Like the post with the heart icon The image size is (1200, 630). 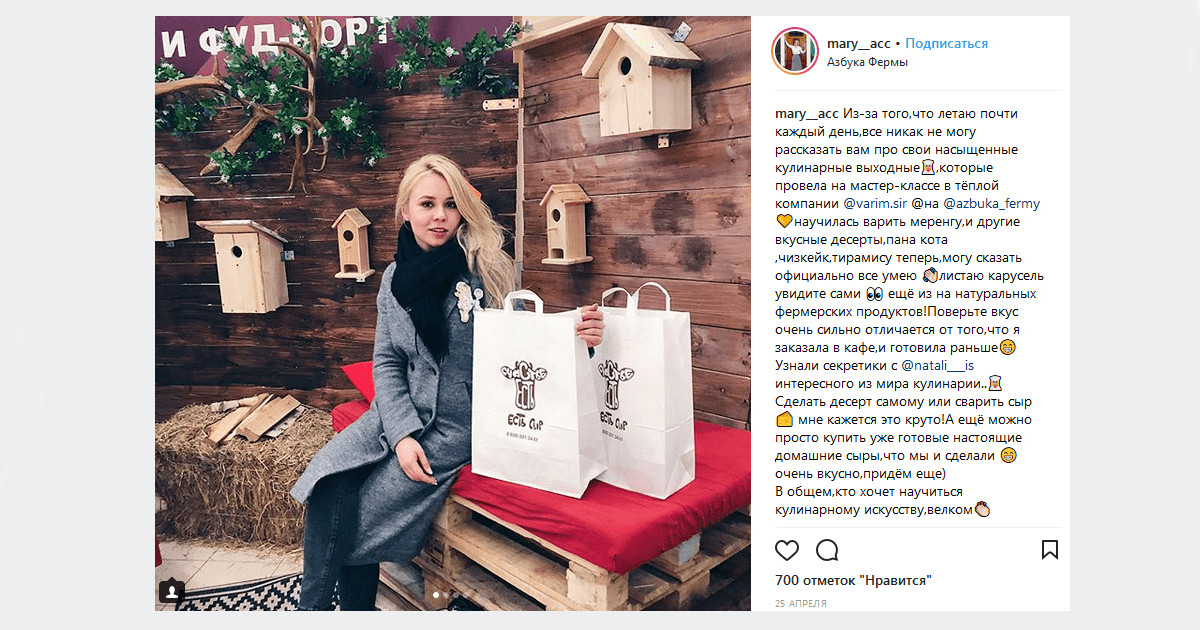[787, 550]
